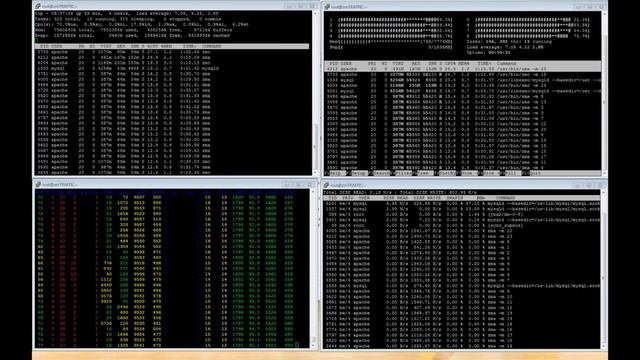Click CPU core 1 meter in htop
Viewport: 640px width, 360px height.
coord(391,20)
